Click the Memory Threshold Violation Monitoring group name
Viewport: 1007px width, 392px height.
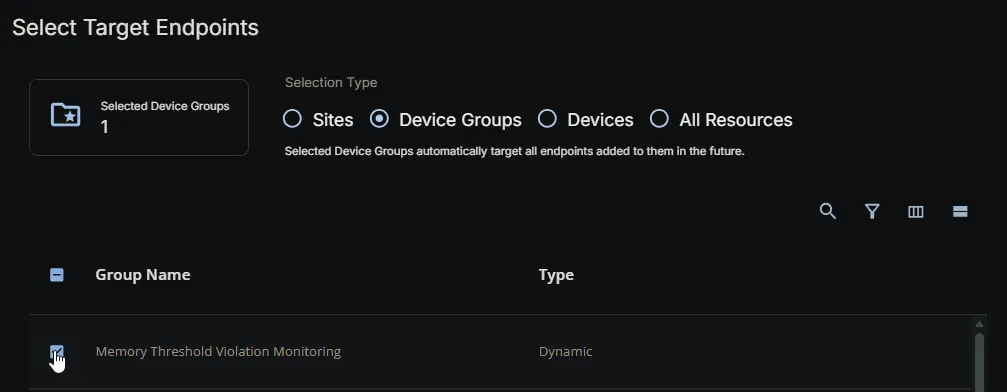click(x=218, y=352)
